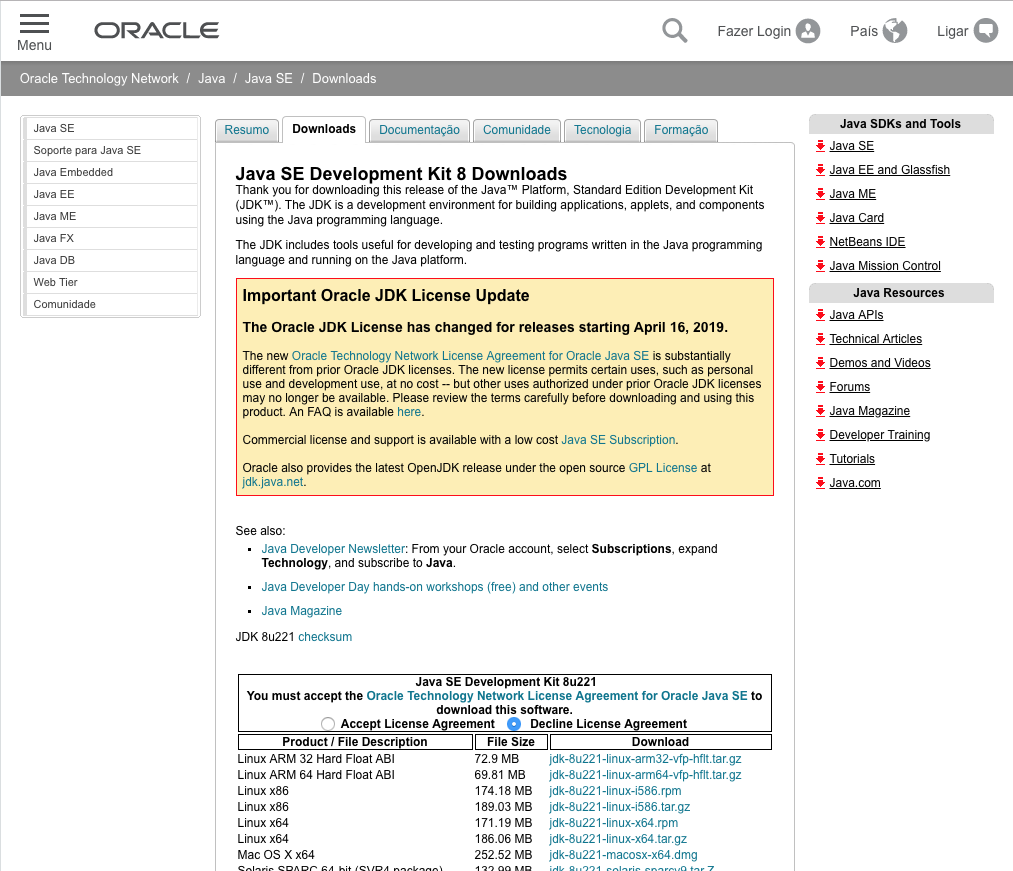Screen dimensions: 1013x871
Task: Click the Fazer Login user icon
Action: [x=808, y=31]
